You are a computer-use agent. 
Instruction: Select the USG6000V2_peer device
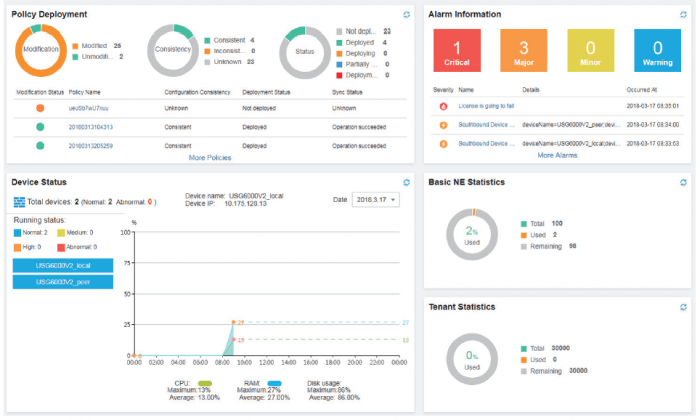(62, 282)
